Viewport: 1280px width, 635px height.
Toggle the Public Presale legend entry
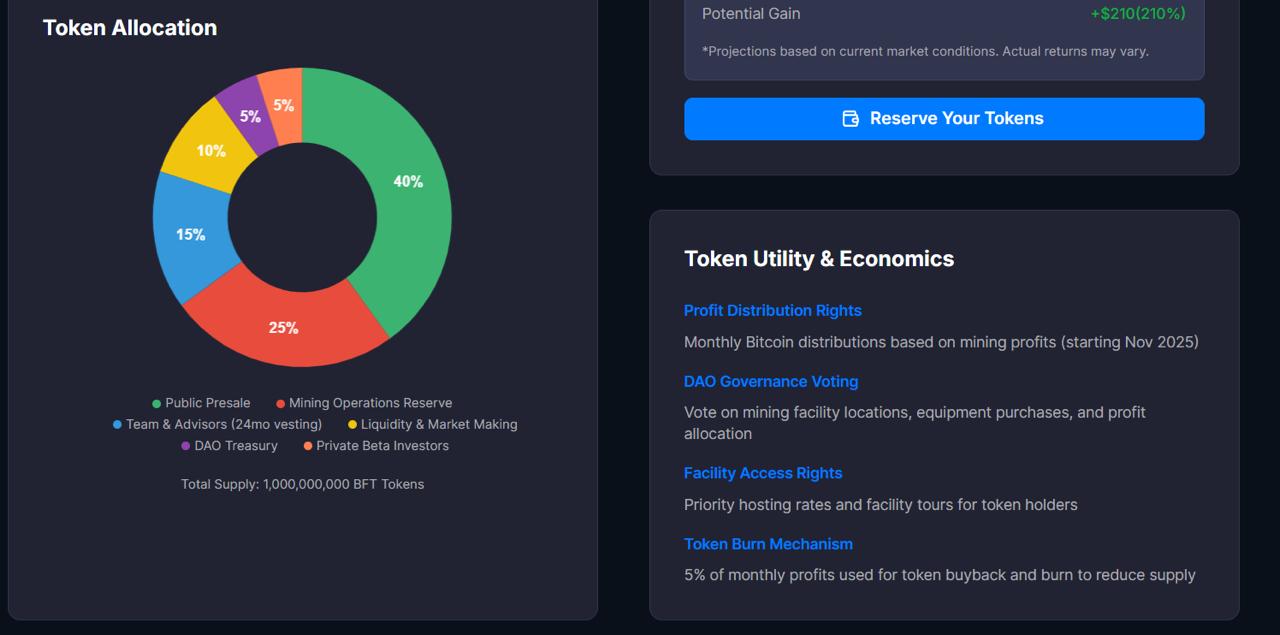(x=200, y=403)
